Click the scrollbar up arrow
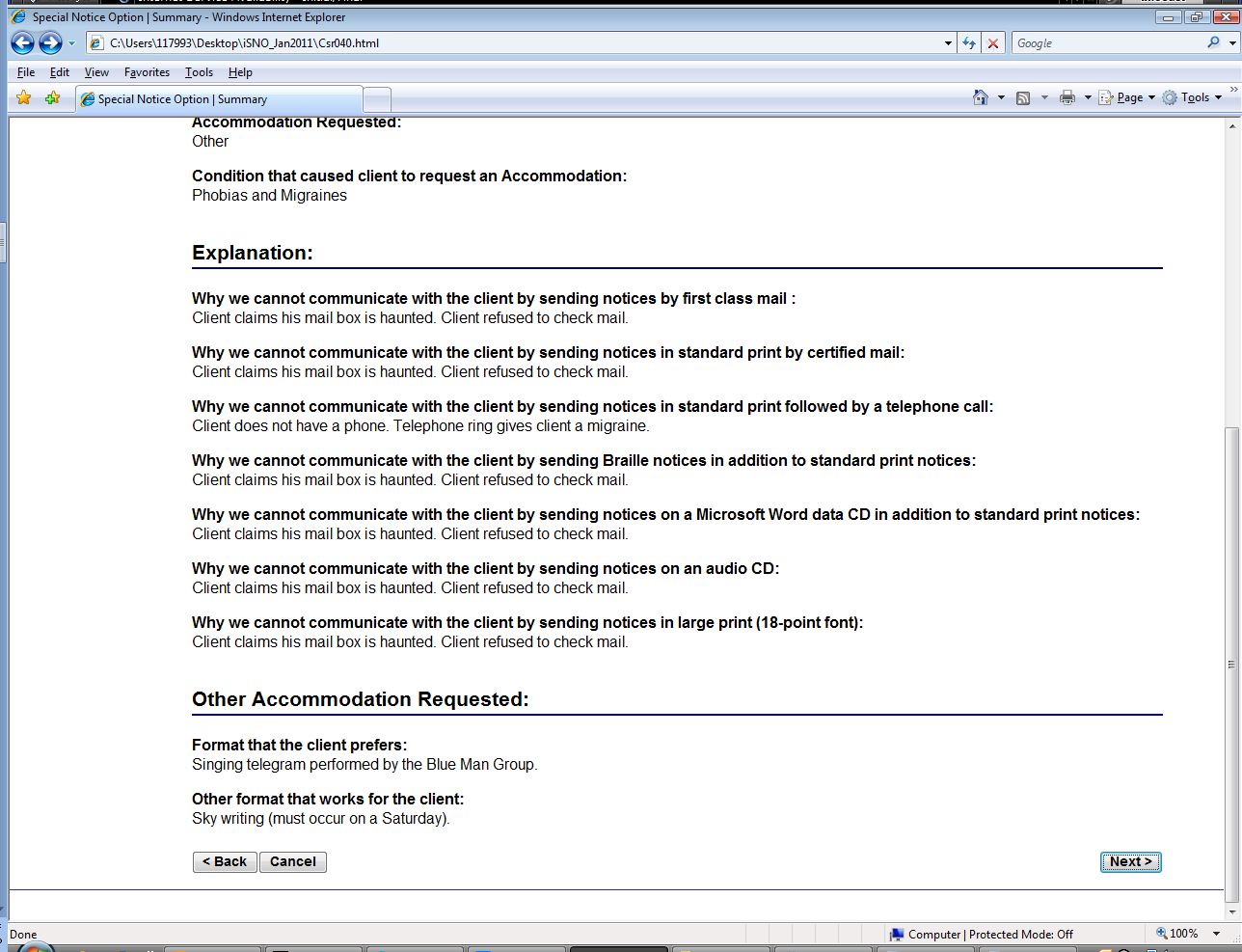The image size is (1242, 952). click(x=1231, y=125)
